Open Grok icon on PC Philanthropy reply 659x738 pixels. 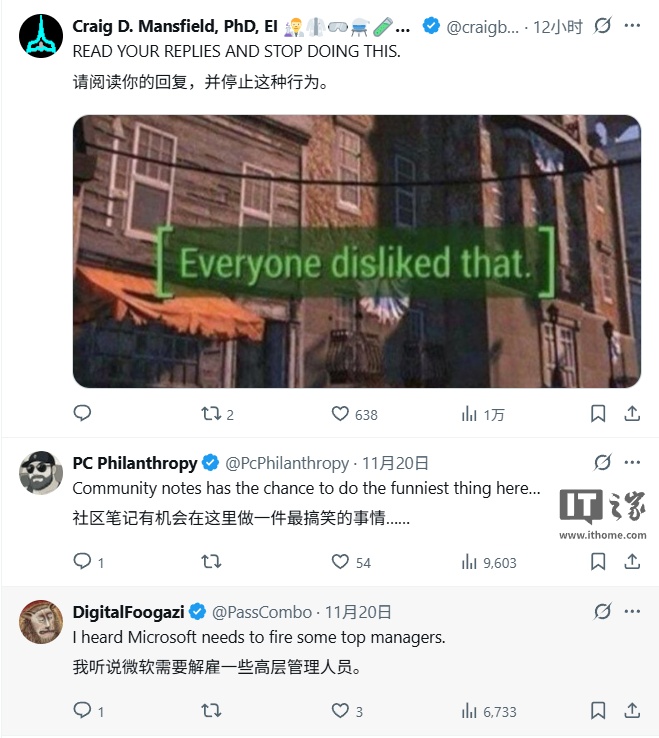point(602,463)
